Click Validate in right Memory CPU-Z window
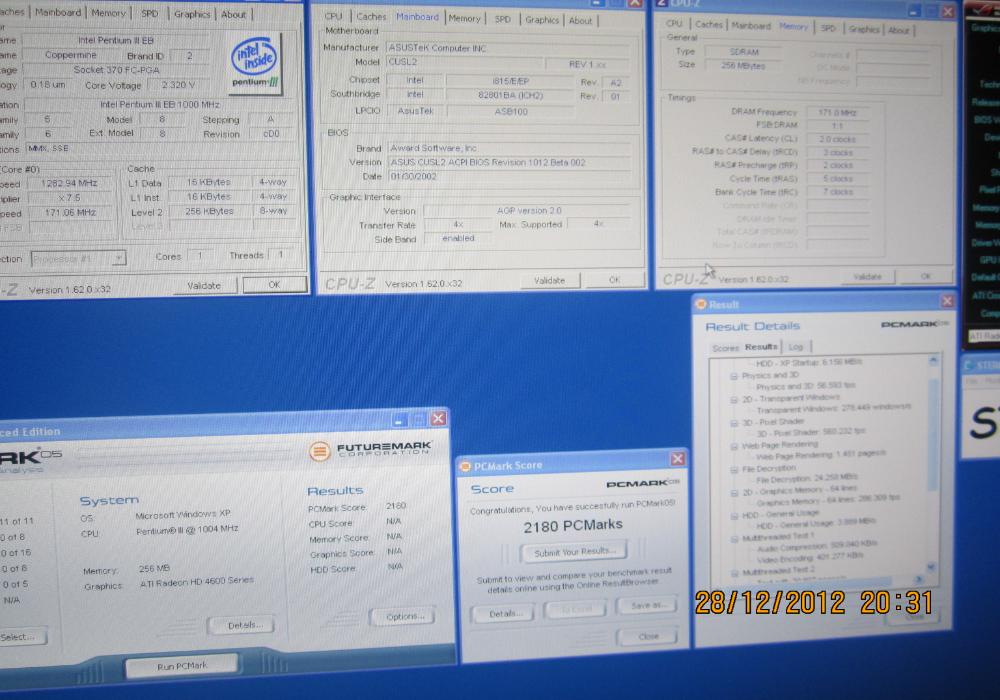This screenshot has width=1000, height=700. point(867,277)
